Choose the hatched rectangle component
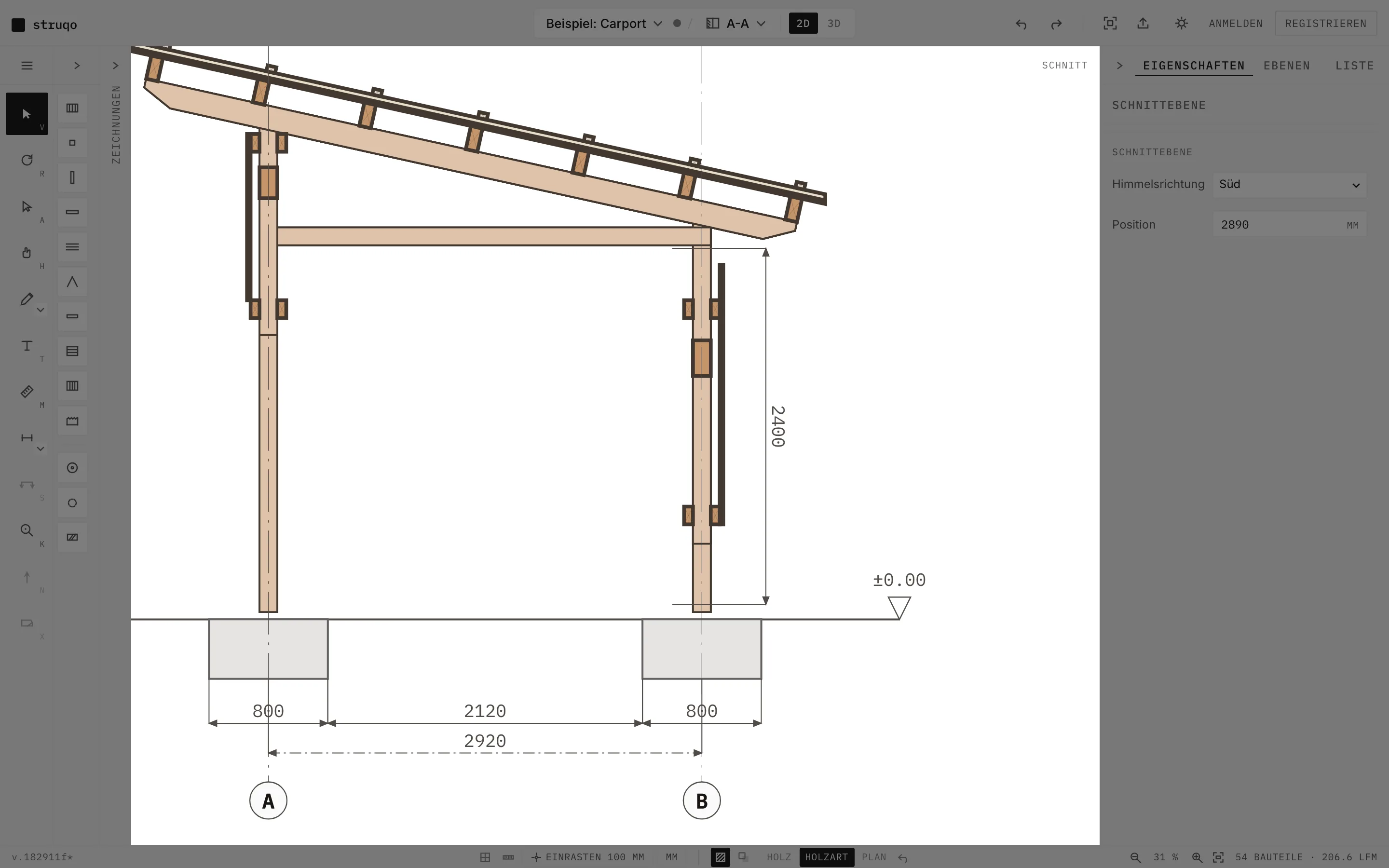 [72, 537]
